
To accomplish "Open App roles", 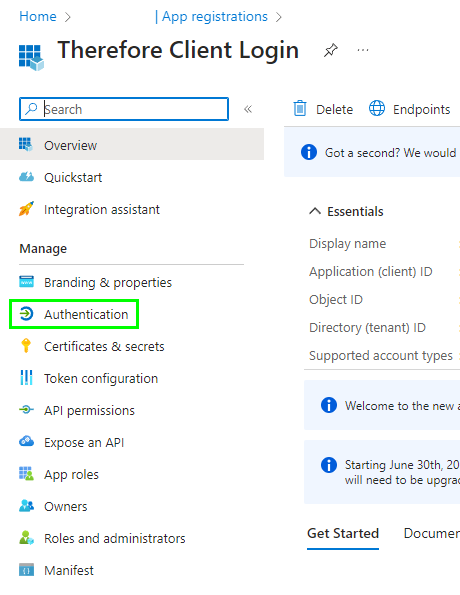I will point(71,475).
